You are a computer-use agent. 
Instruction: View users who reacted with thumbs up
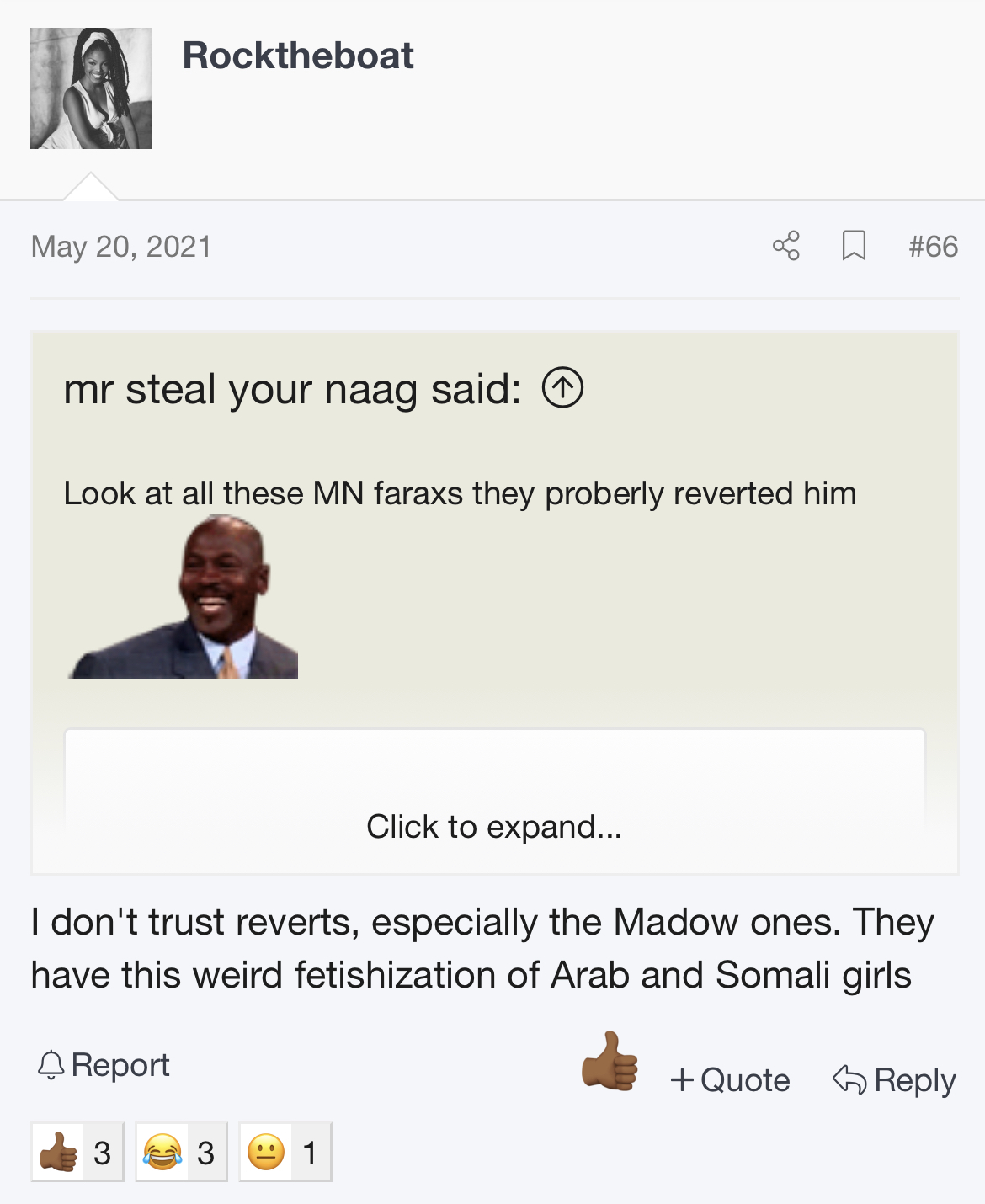77,1152
